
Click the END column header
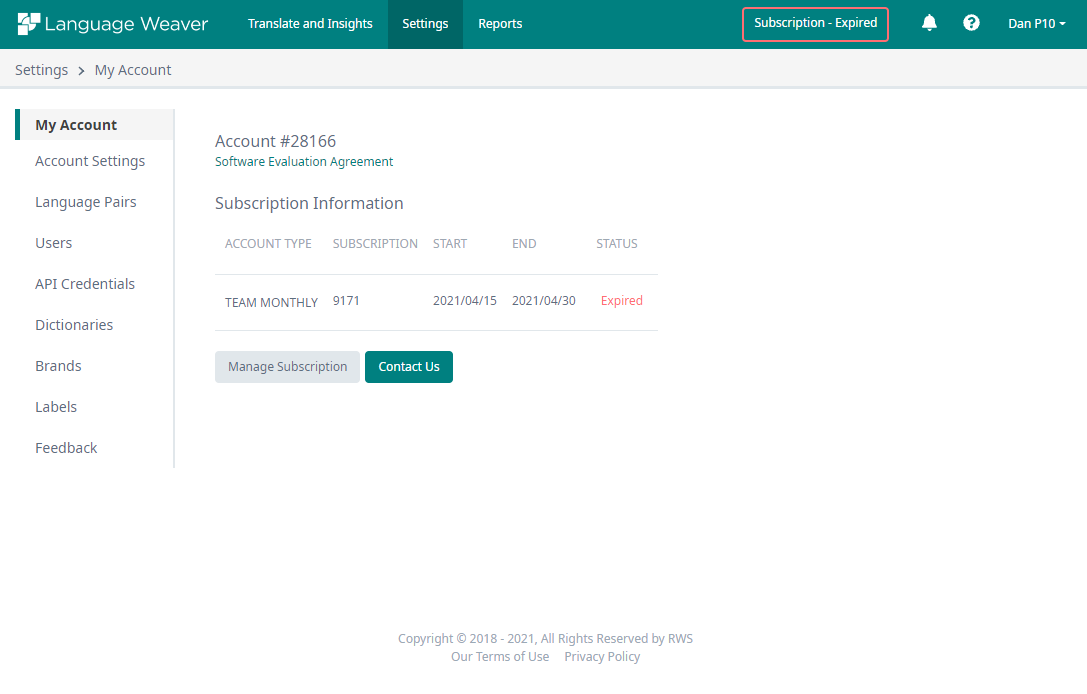[524, 243]
